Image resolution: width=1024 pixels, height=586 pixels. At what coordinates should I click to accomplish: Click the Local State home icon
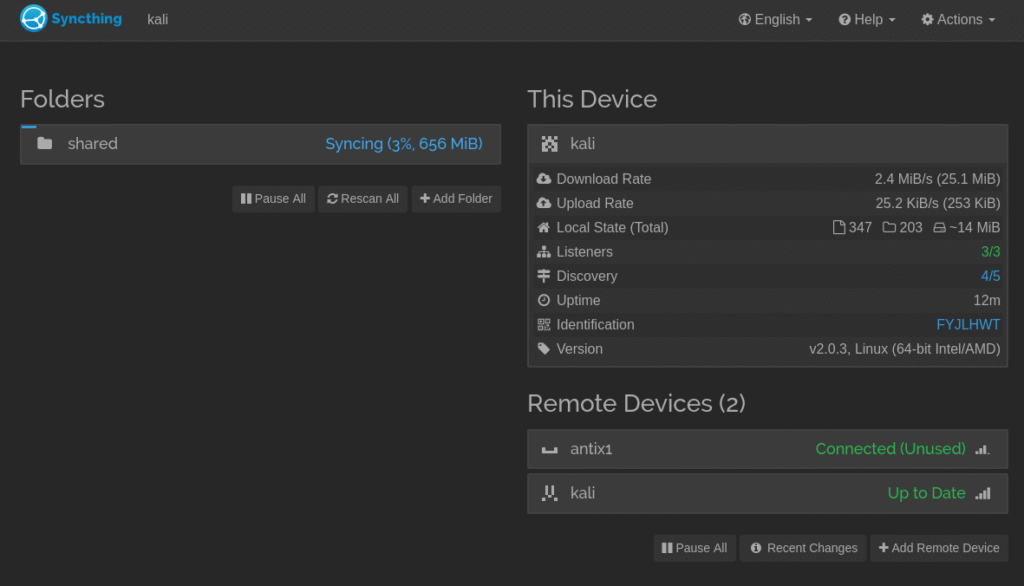543,227
